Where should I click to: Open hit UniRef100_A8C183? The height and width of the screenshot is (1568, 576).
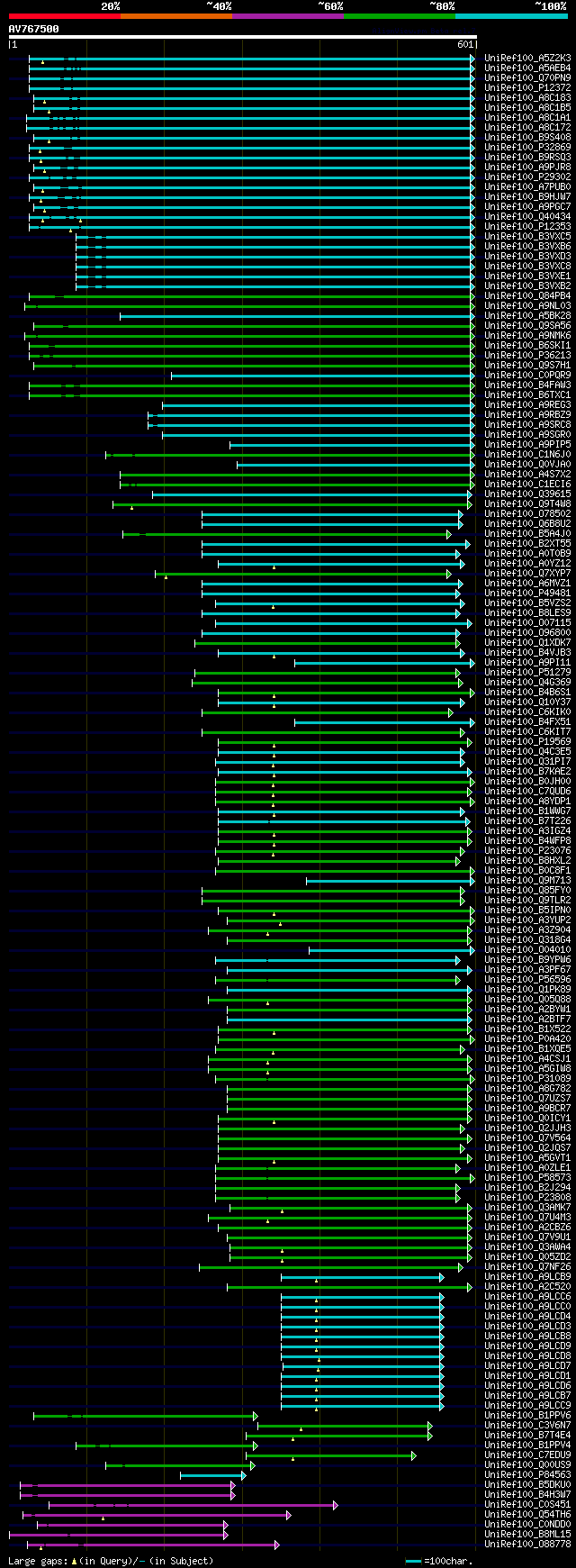(x=527, y=98)
